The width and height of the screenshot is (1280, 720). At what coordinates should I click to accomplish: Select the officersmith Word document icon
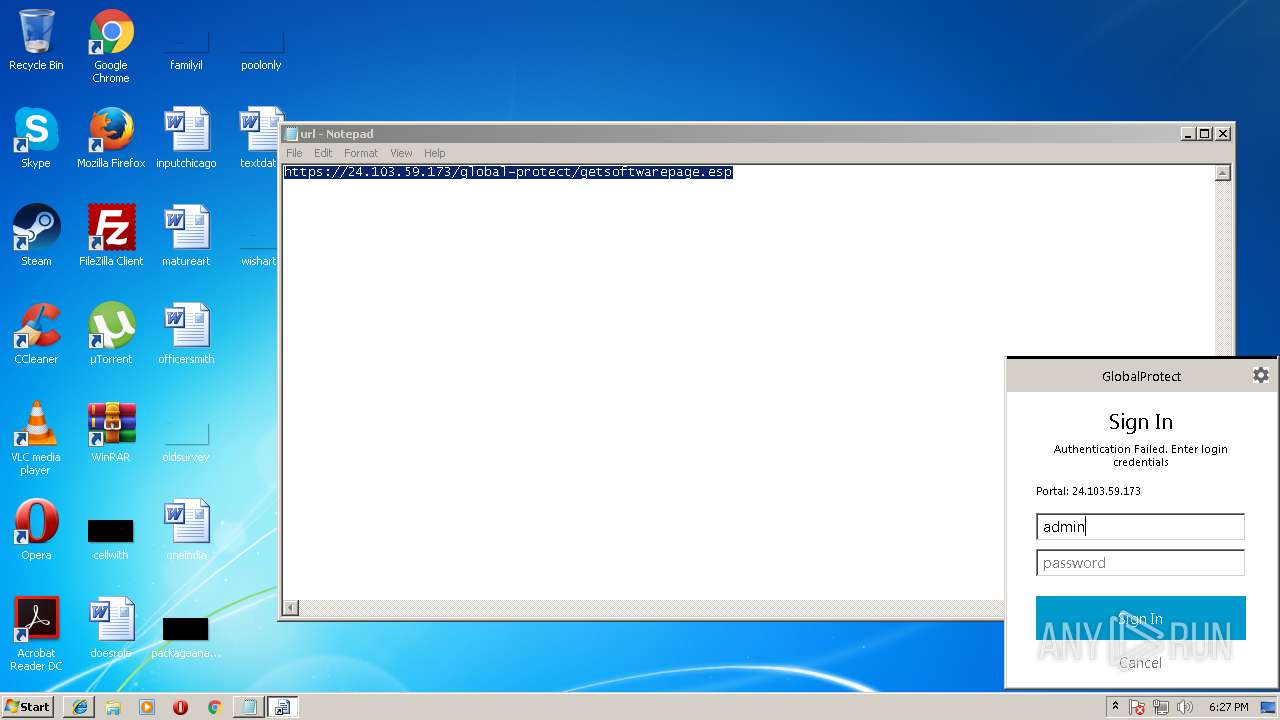click(186, 334)
